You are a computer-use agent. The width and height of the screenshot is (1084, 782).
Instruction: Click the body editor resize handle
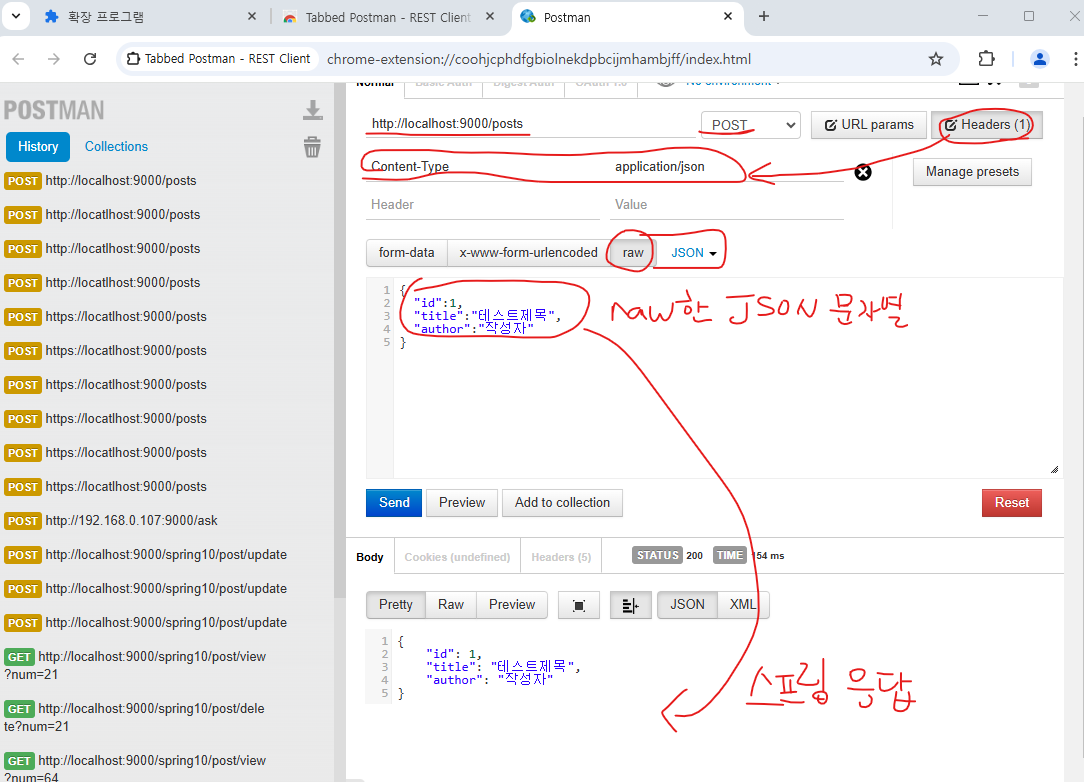[x=1054, y=469]
